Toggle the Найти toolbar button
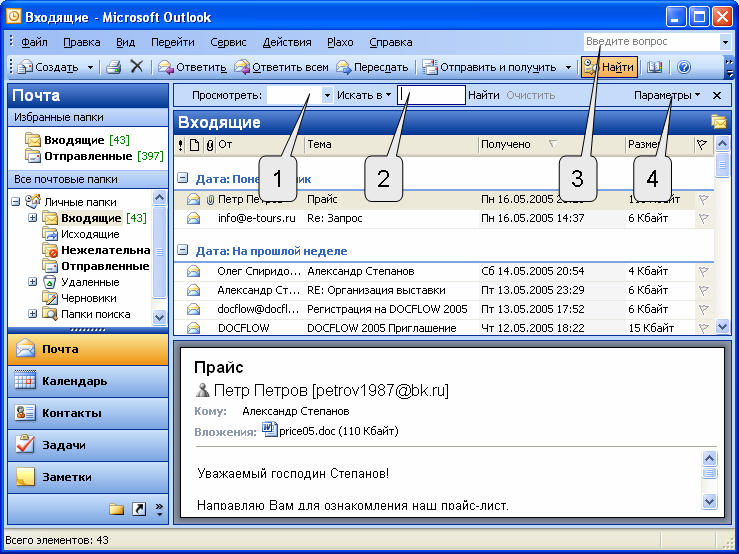This screenshot has height=554, width=739. coord(609,67)
